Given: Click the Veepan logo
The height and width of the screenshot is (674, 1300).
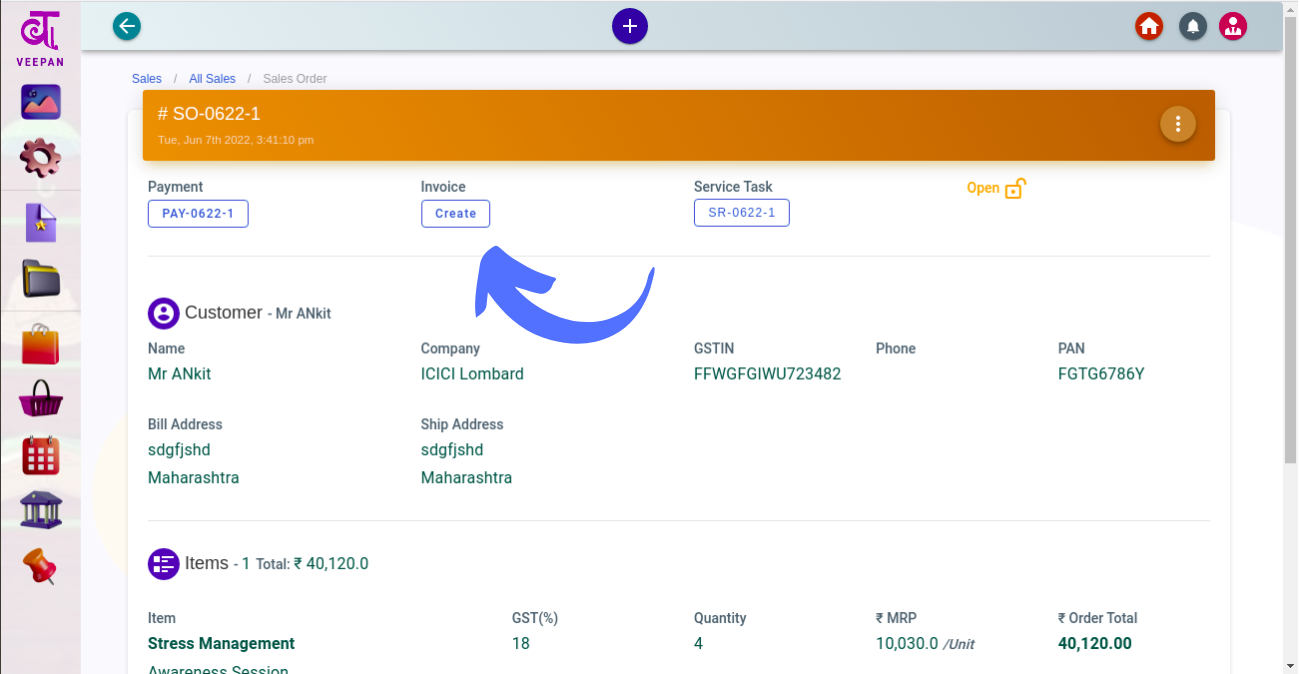Looking at the screenshot, I should pyautogui.click(x=40, y=38).
